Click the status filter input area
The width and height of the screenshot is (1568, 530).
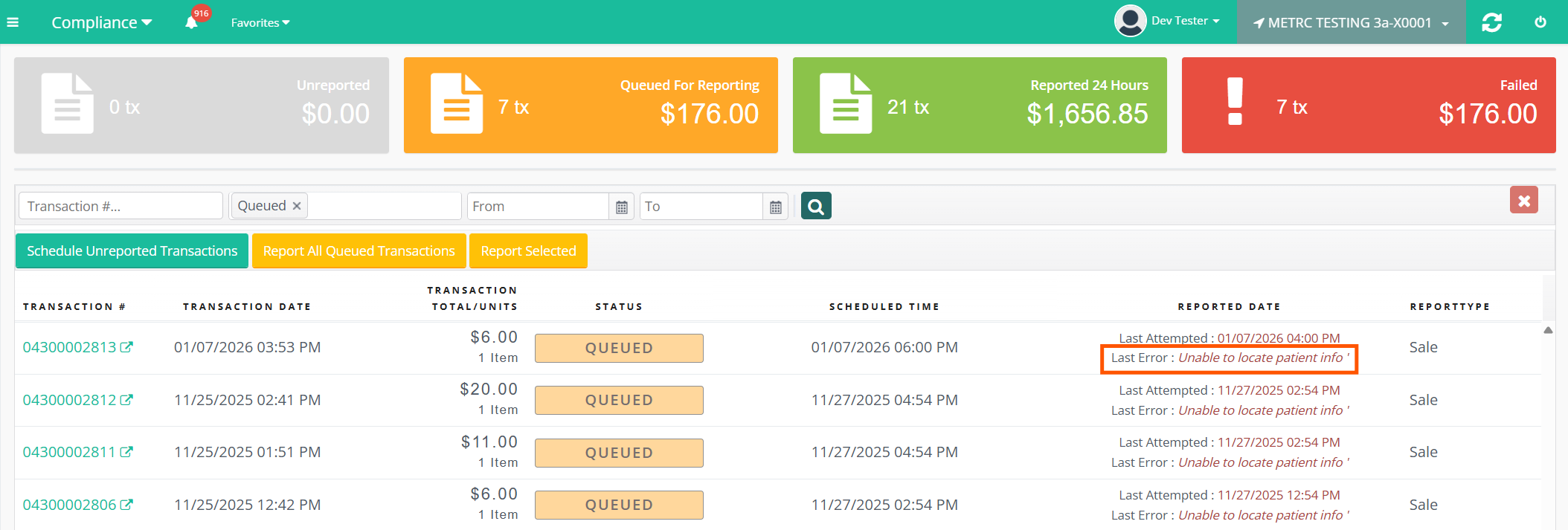click(x=384, y=206)
